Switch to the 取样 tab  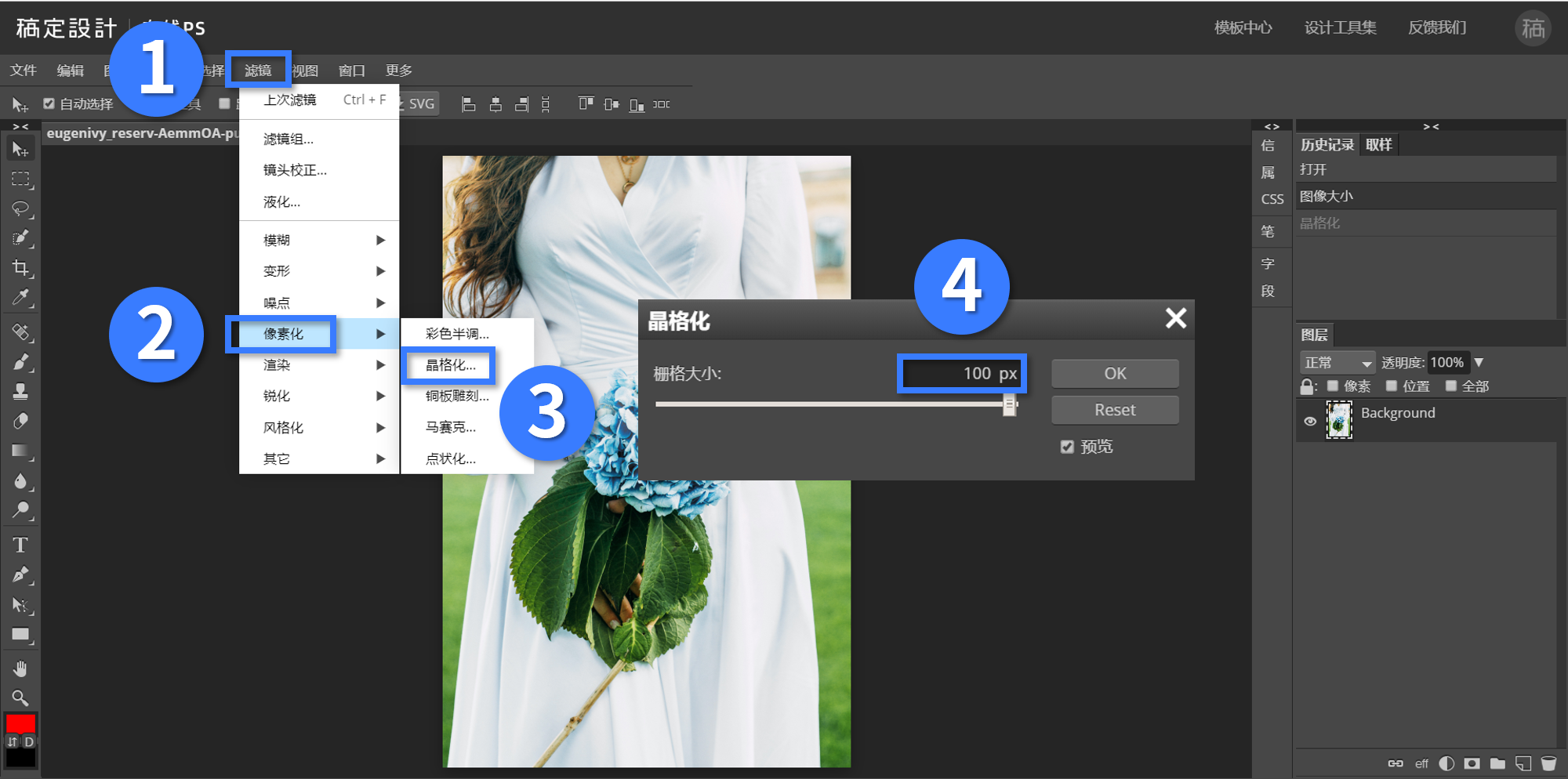click(1379, 145)
